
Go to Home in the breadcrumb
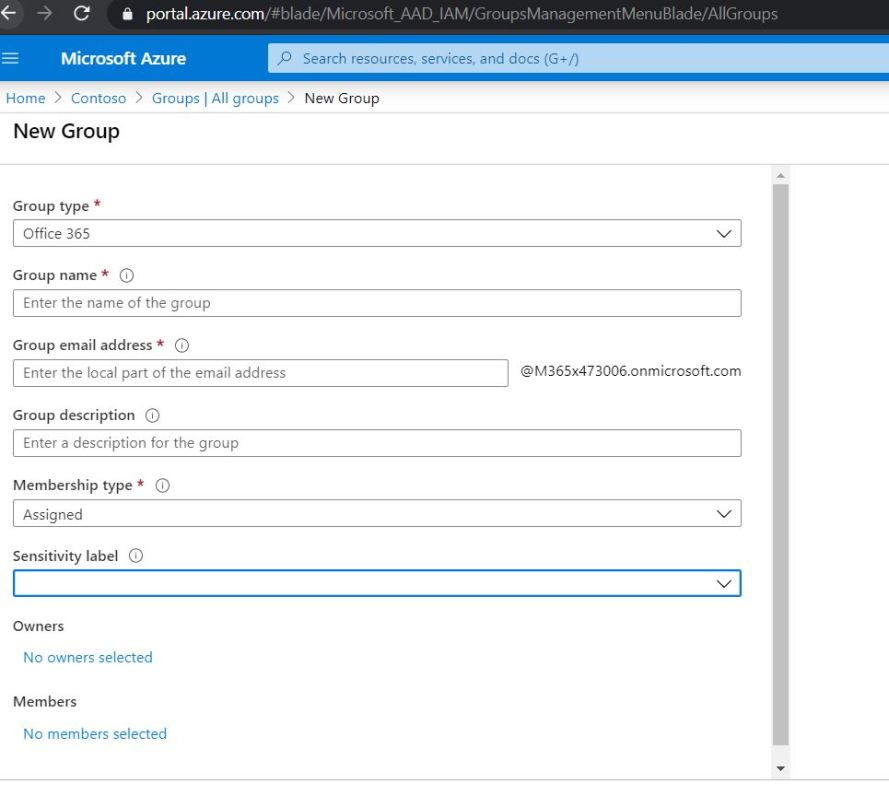pos(25,98)
